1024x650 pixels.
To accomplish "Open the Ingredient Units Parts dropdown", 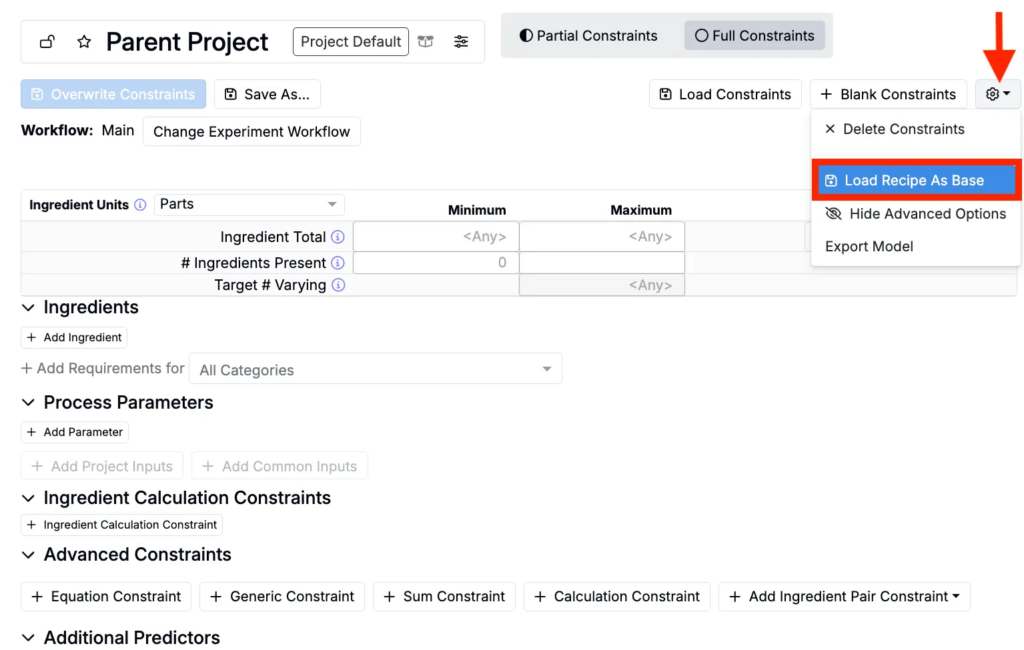I will (249, 204).
